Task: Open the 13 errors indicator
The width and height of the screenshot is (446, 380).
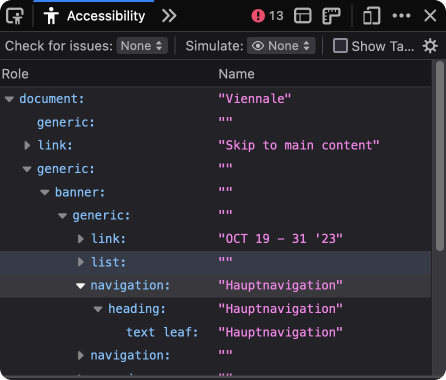Action: tap(267, 16)
